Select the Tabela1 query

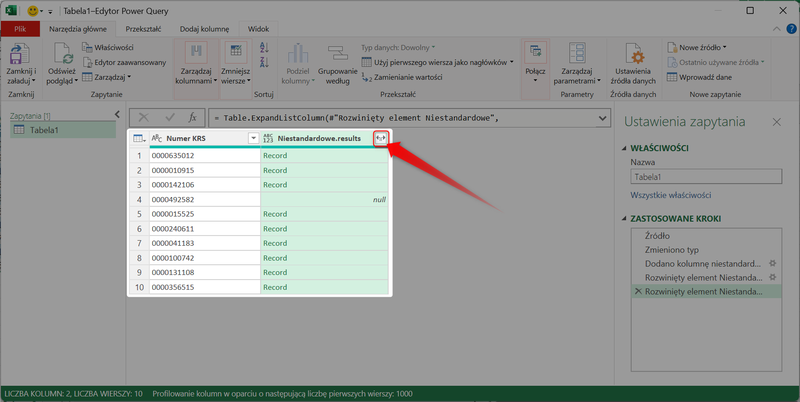63,130
